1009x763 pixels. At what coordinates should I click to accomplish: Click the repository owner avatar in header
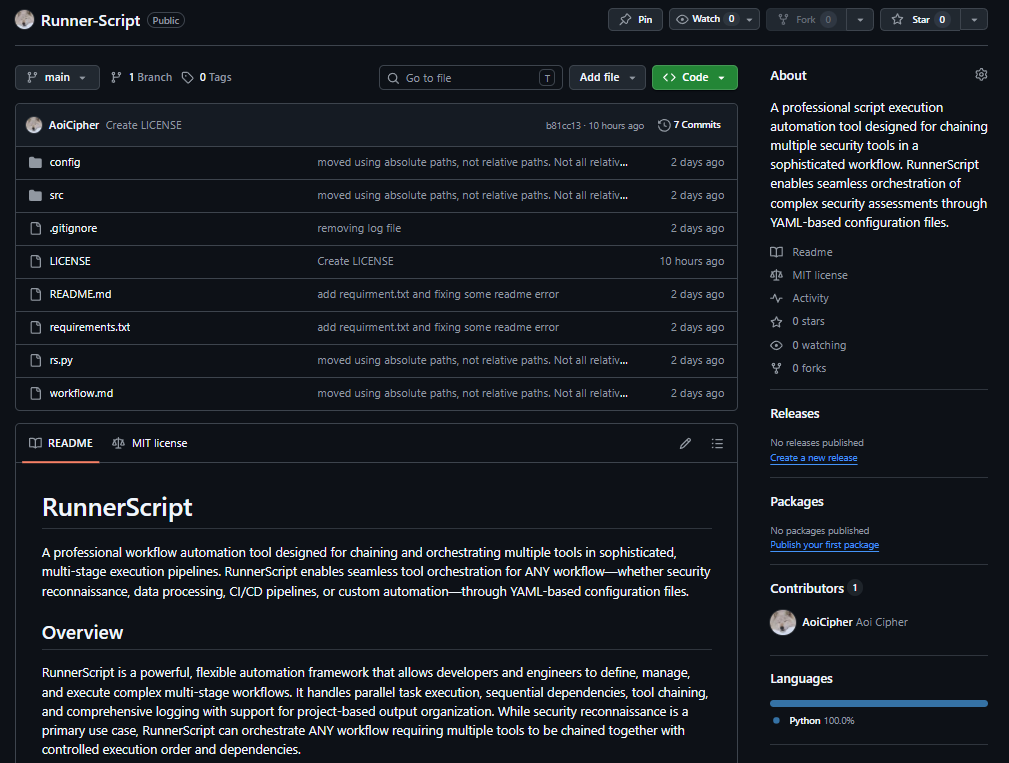24,20
